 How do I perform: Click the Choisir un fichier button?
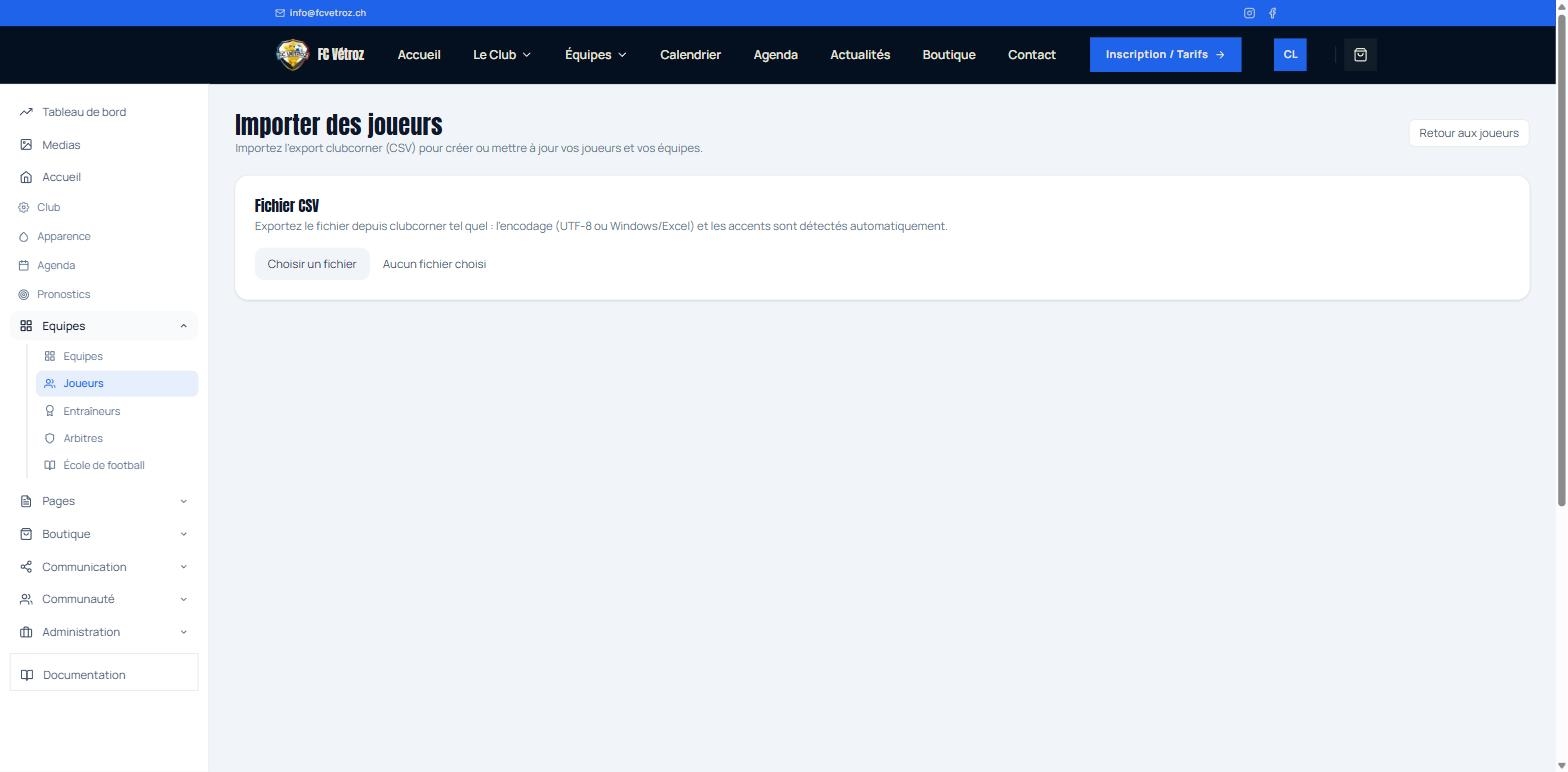coord(312,264)
